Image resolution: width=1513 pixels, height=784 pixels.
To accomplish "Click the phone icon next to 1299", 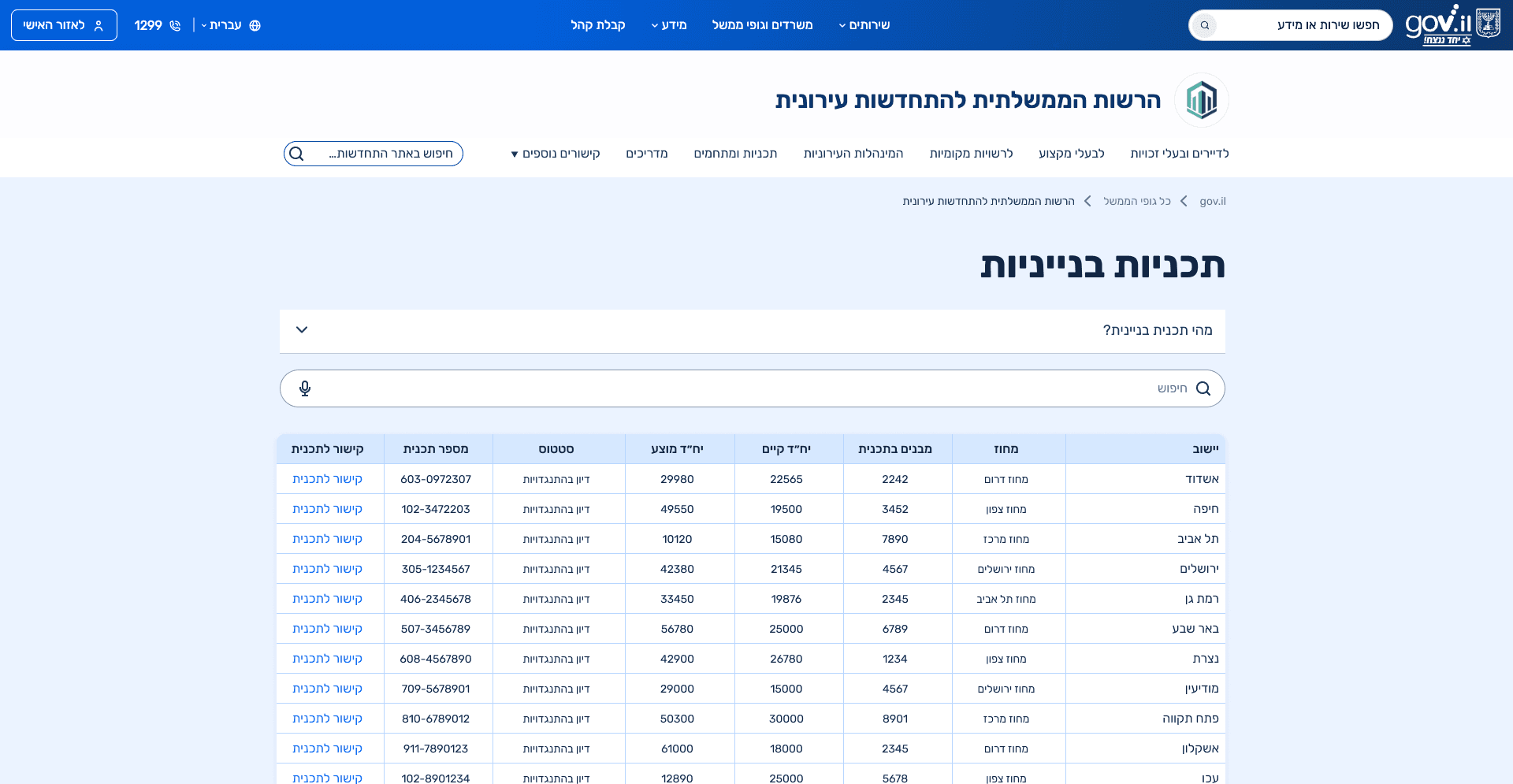I will tap(175, 25).
